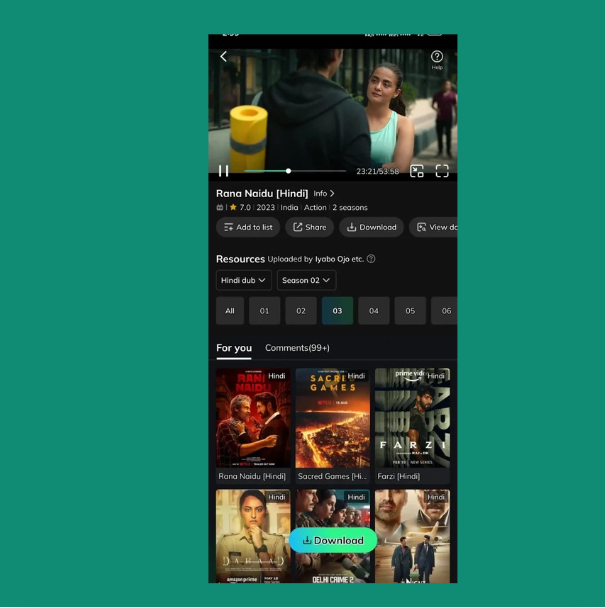Viewport: 605px width, 608px height.
Task: Seek using the video progress bar
Action: [295, 171]
